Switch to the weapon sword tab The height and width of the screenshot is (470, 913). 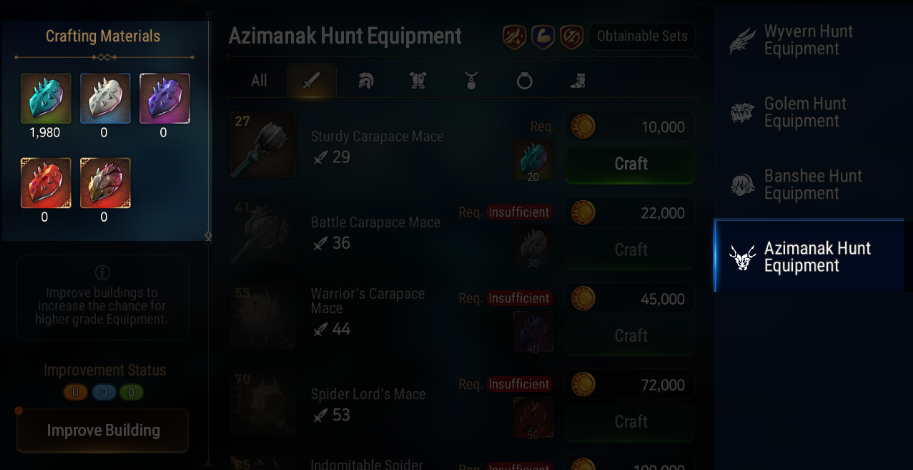pos(312,80)
